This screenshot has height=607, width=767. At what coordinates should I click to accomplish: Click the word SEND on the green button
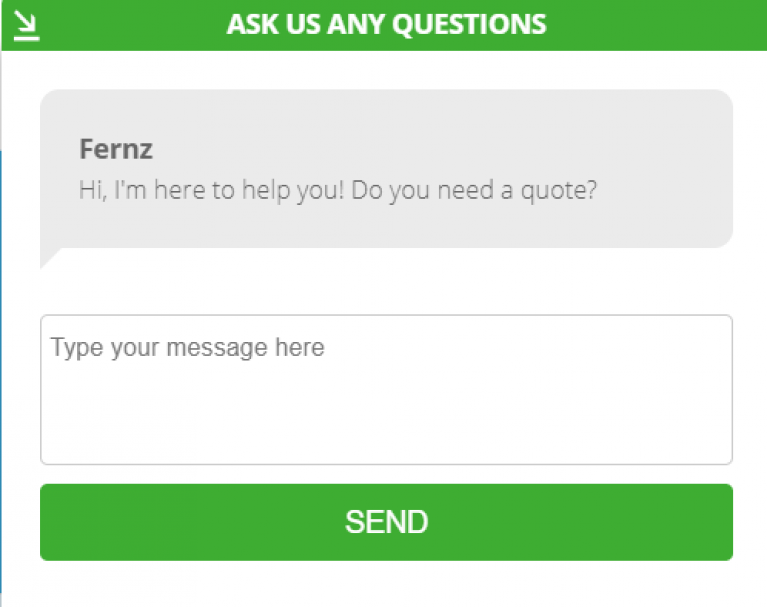coord(386,522)
